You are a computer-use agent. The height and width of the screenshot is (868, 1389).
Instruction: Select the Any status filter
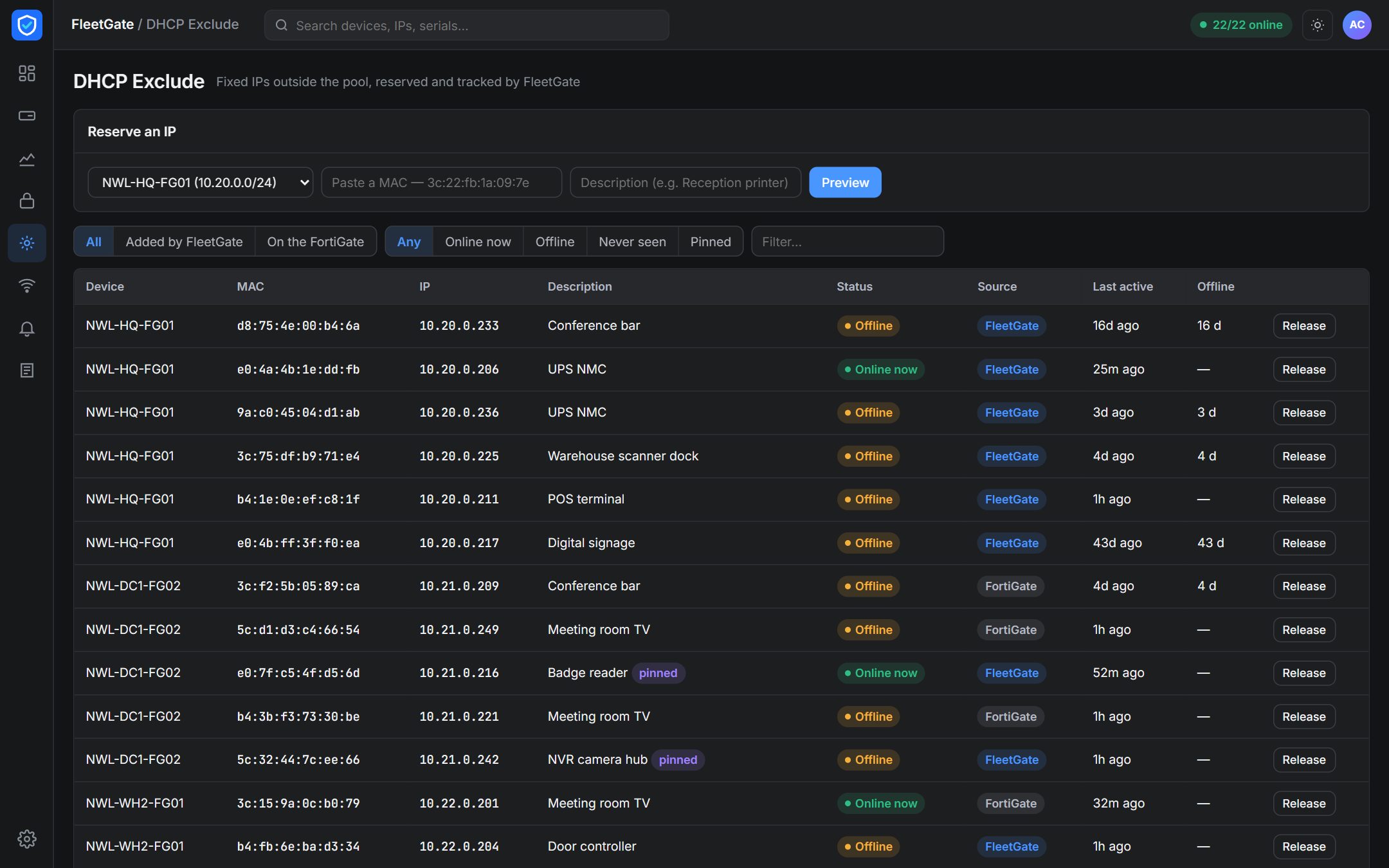pos(409,242)
